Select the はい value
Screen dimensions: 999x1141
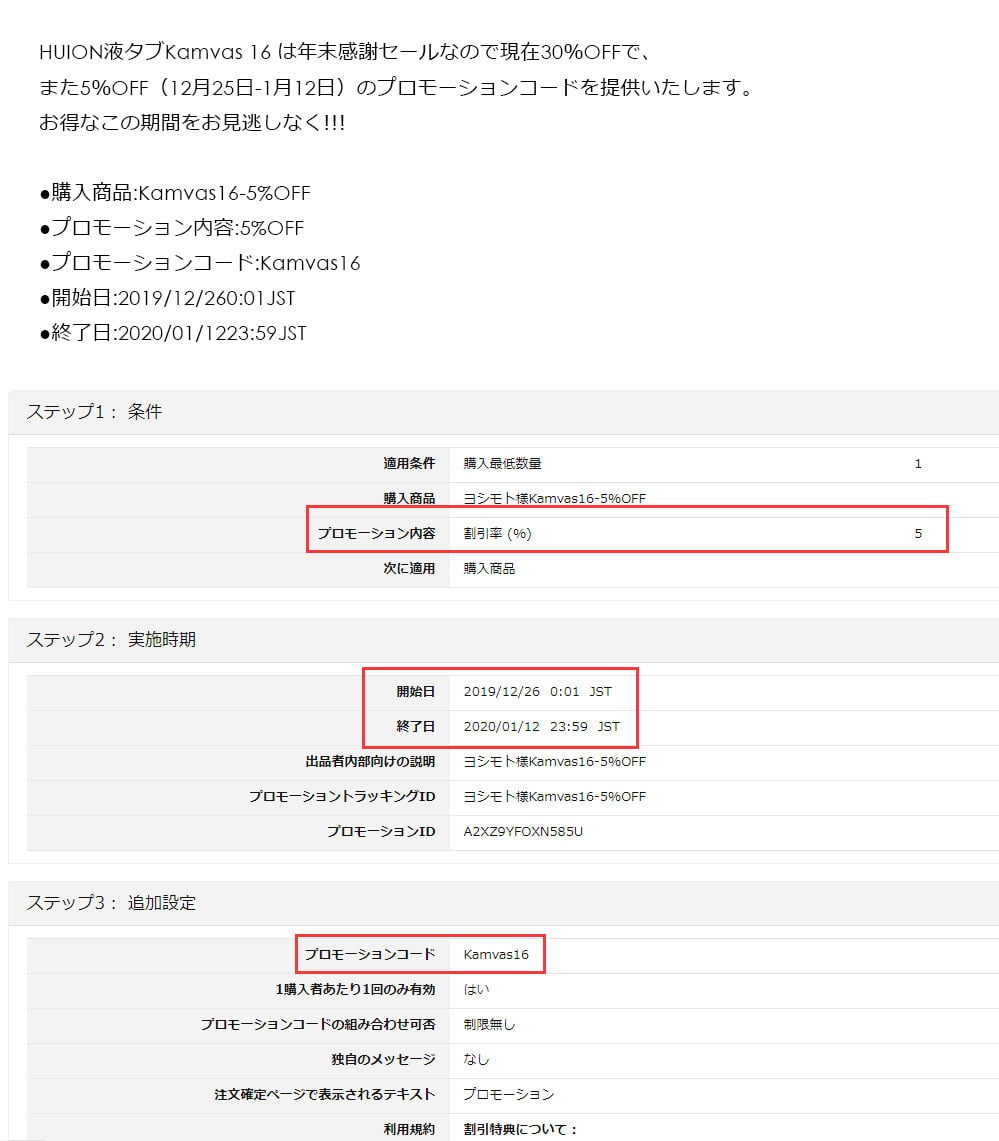477,989
